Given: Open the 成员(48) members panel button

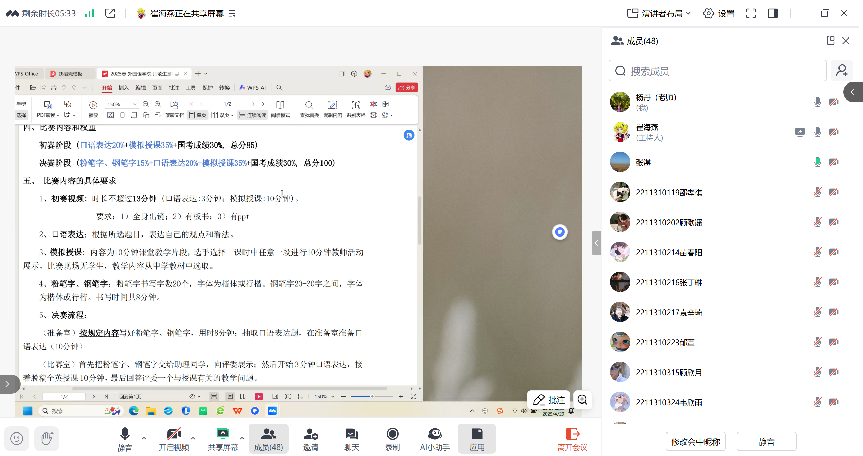Looking at the screenshot, I should [267, 435].
